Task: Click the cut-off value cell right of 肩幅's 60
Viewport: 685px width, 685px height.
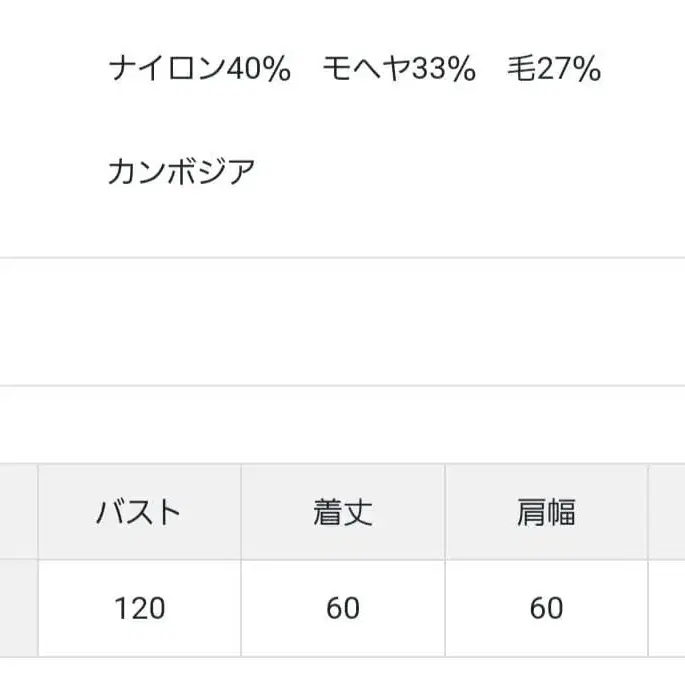Action: 667,608
